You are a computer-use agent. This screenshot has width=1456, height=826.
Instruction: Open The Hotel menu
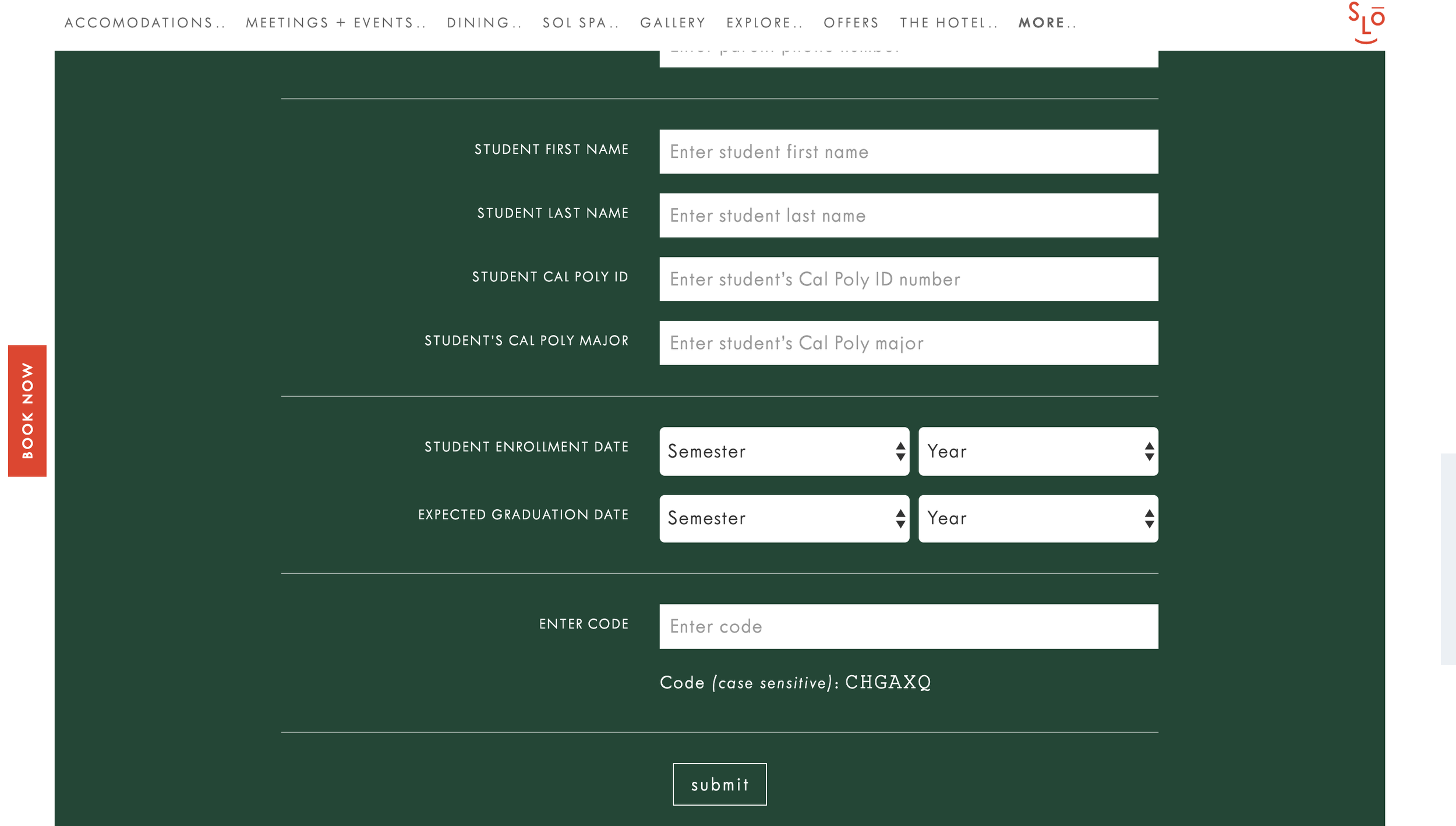pos(948,23)
